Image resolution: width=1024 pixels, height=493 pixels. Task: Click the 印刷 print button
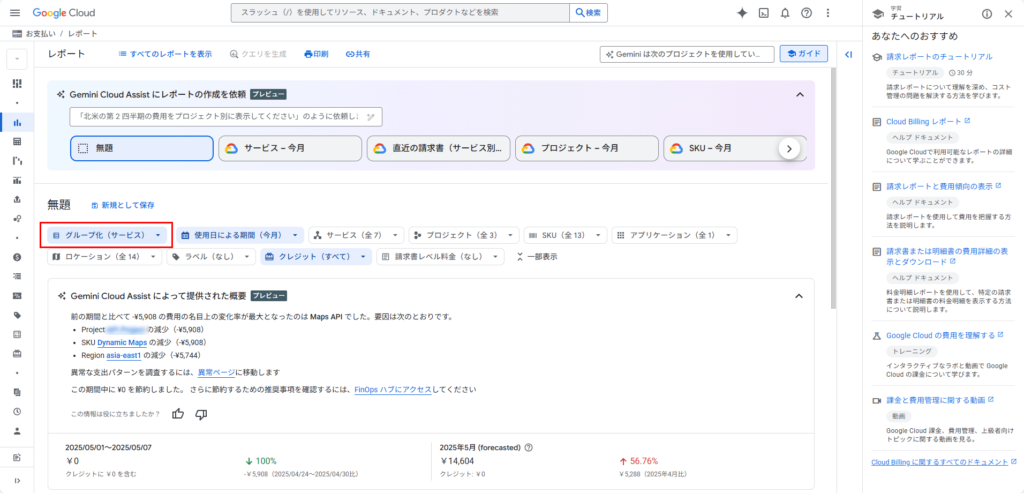[316, 54]
